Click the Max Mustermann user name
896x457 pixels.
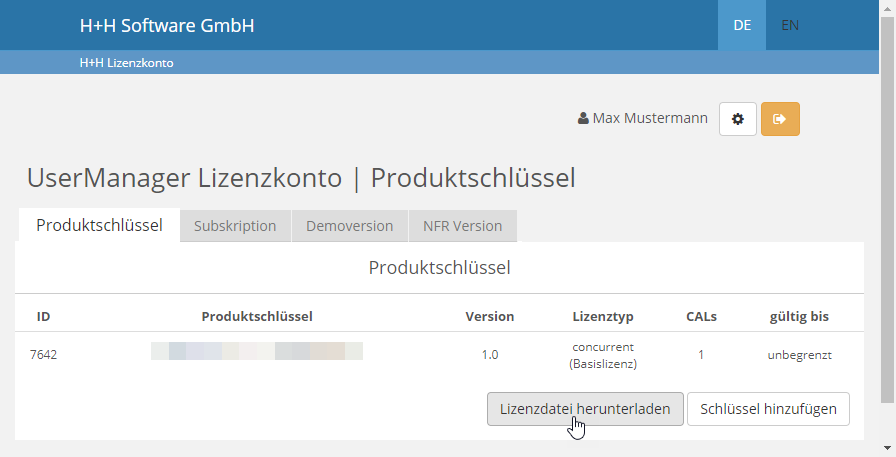coord(650,118)
